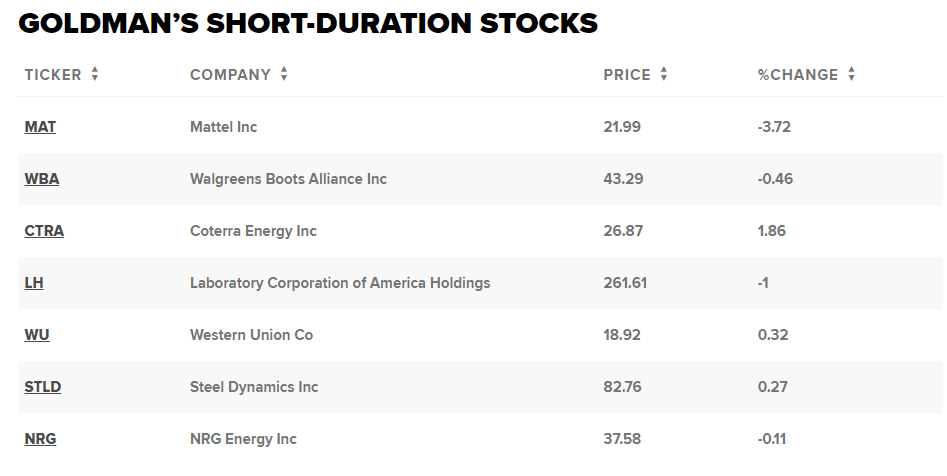This screenshot has width=947, height=476.
Task: Open the LH ticker link
Action: (34, 283)
